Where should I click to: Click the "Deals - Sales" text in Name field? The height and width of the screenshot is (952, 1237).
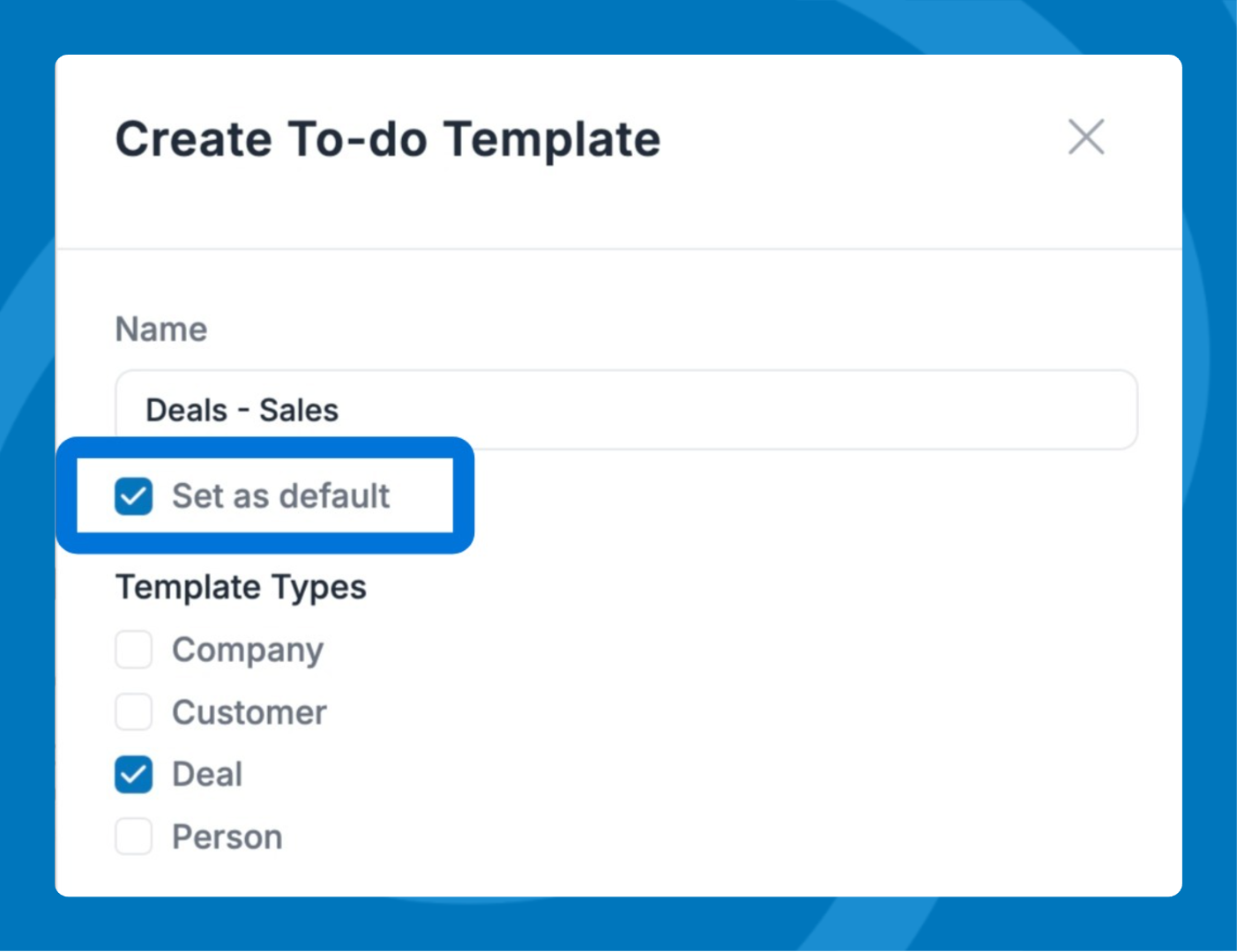point(242,411)
